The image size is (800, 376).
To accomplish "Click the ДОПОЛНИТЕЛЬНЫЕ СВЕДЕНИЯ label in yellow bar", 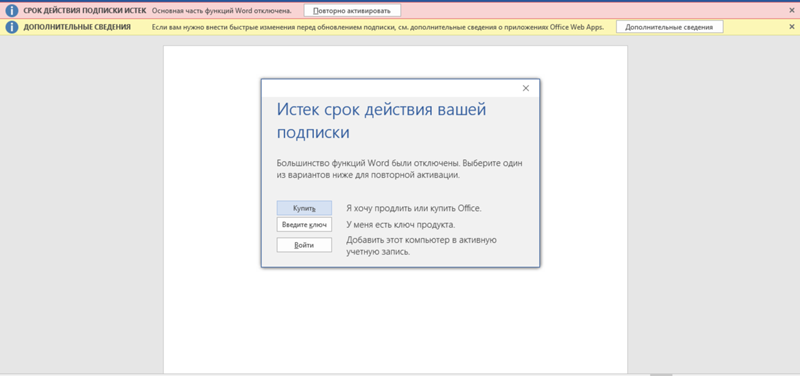I will pos(77,27).
